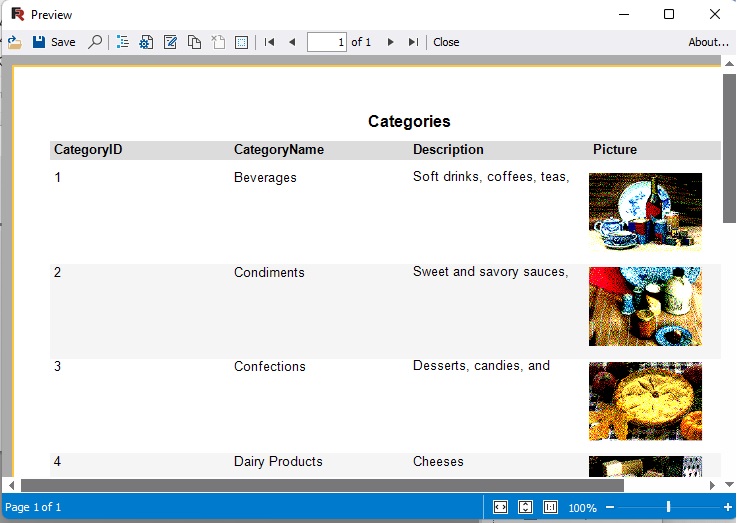
Task: Click the horizontal scrollbar right arrow
Action: pyautogui.click(x=712, y=485)
